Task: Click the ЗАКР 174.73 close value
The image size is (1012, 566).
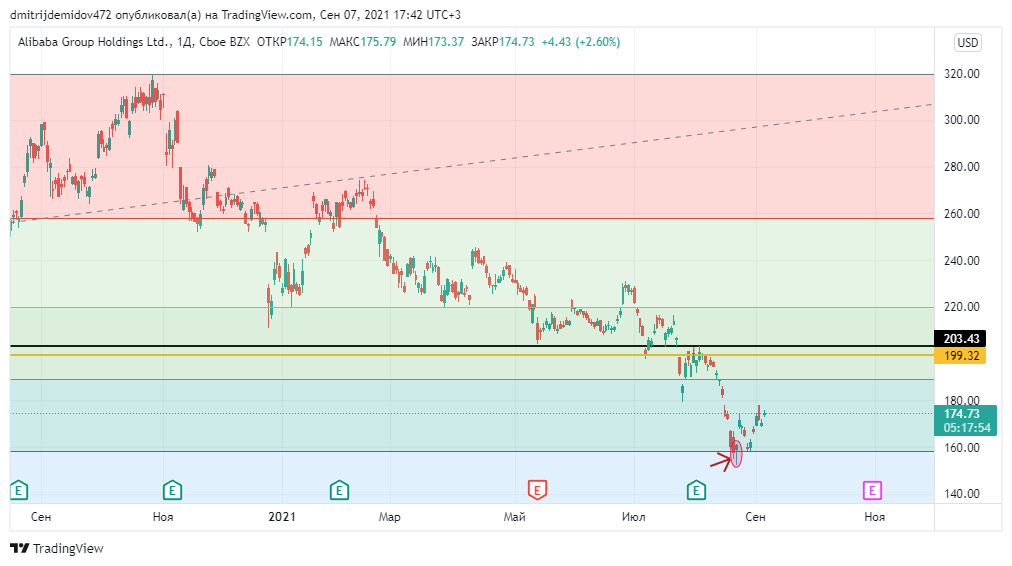Action: [503, 42]
